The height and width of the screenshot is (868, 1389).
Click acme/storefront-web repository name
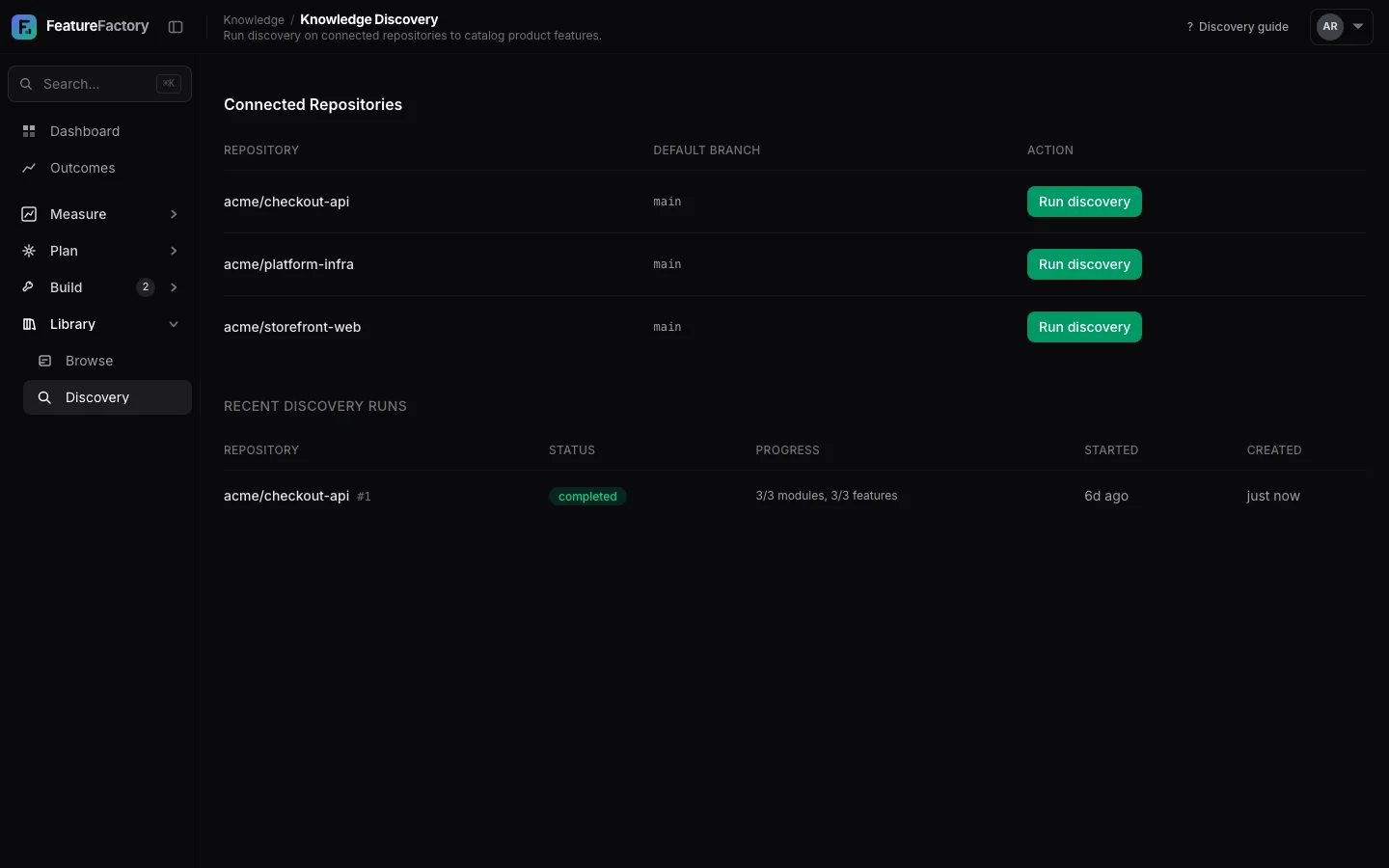[292, 327]
